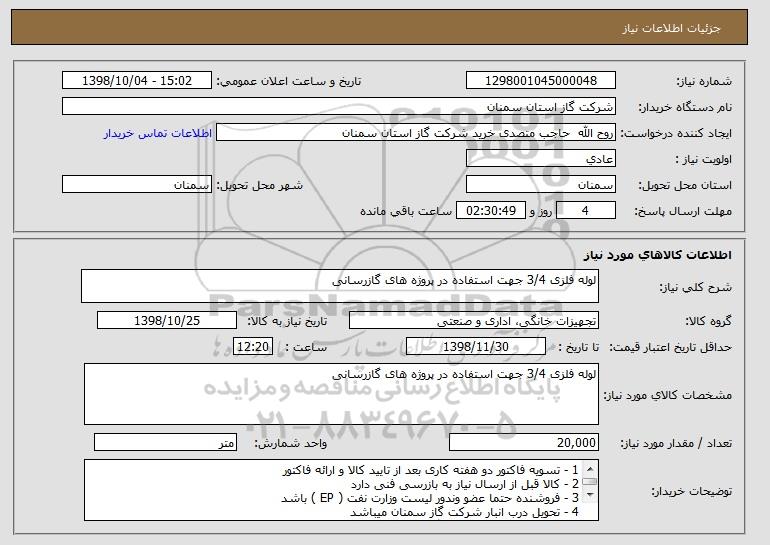Click the حداقل تاریخ اعتبار قیمت label
The image size is (770, 545).
click(671, 348)
